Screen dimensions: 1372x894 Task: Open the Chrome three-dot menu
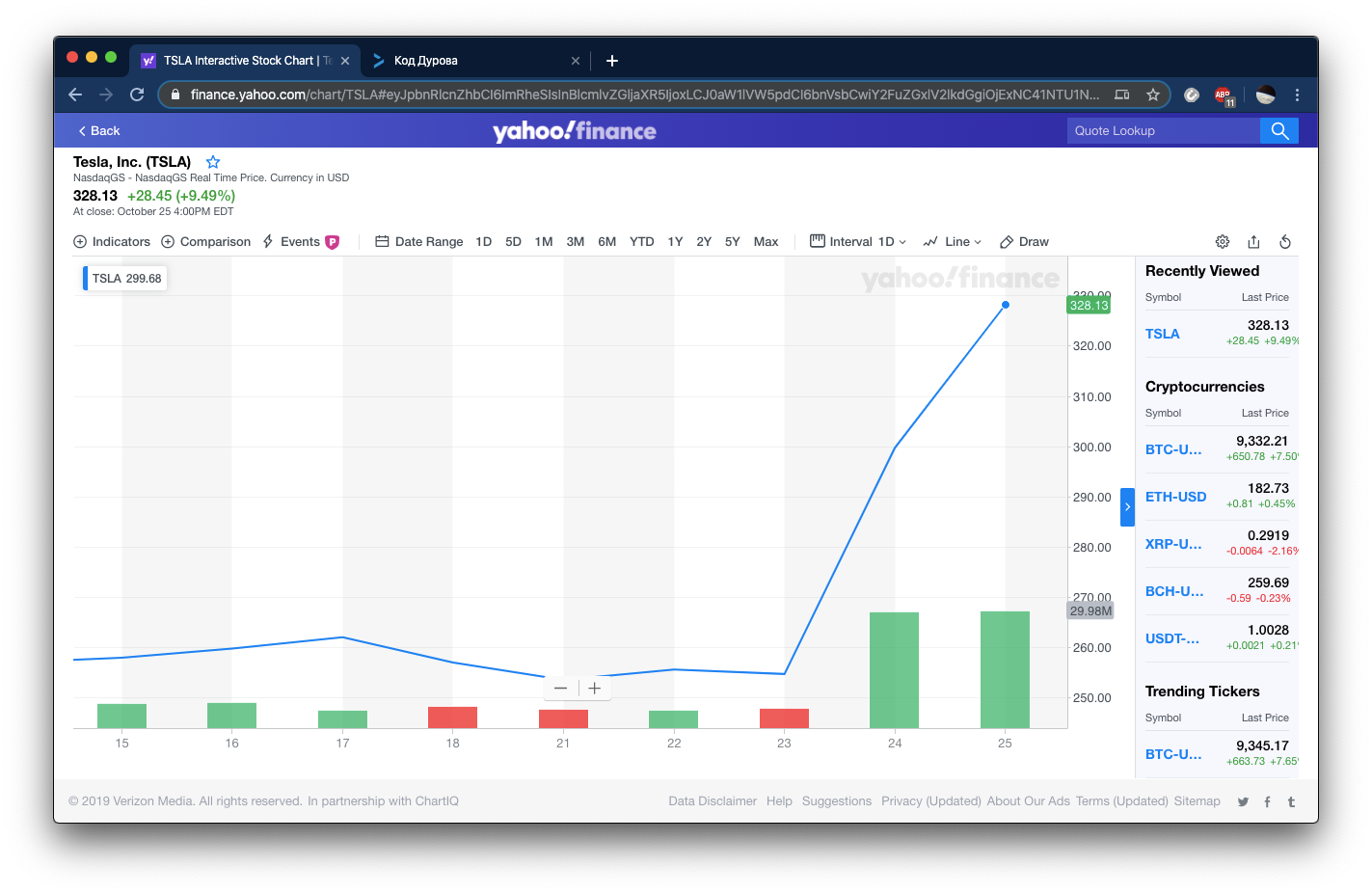click(1297, 95)
